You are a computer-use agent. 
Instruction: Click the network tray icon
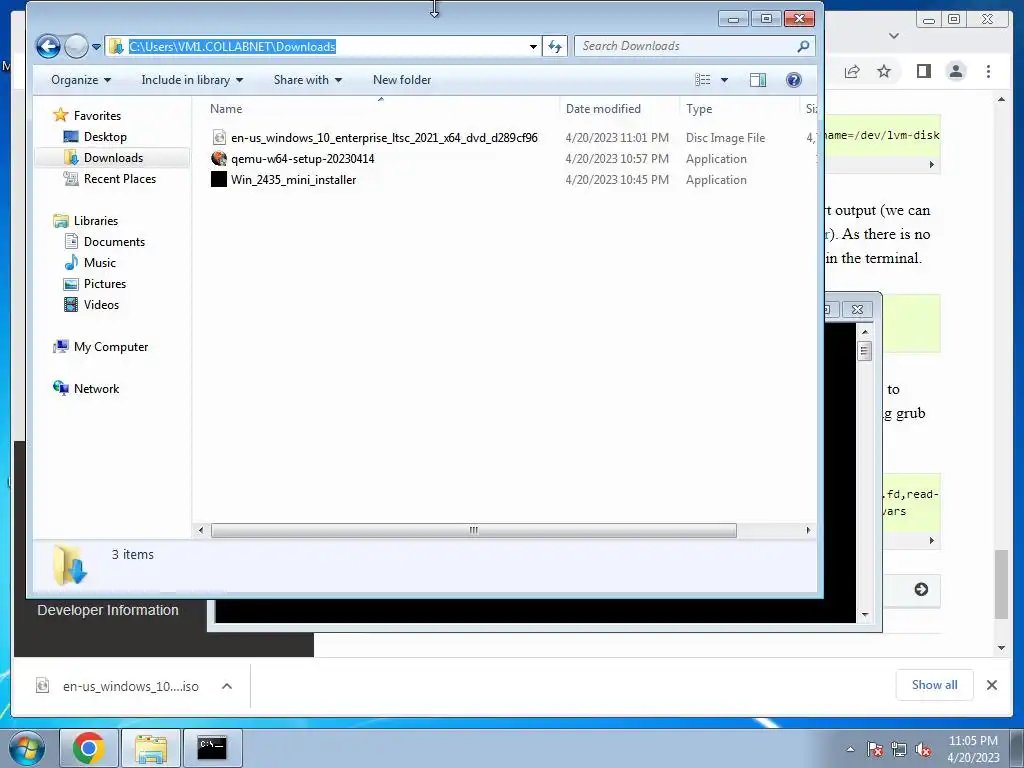click(899, 749)
